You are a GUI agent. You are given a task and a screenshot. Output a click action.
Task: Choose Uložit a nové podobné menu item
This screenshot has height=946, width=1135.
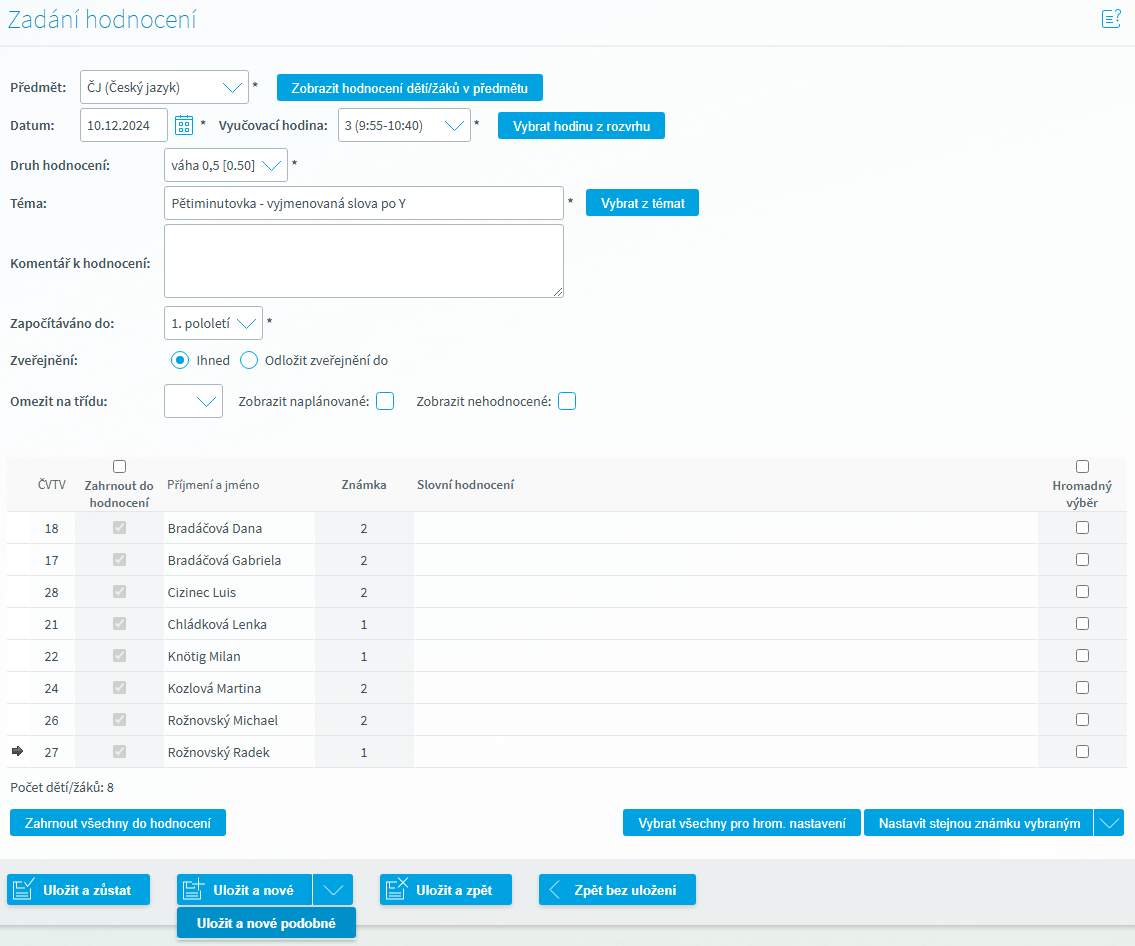[x=266, y=923]
